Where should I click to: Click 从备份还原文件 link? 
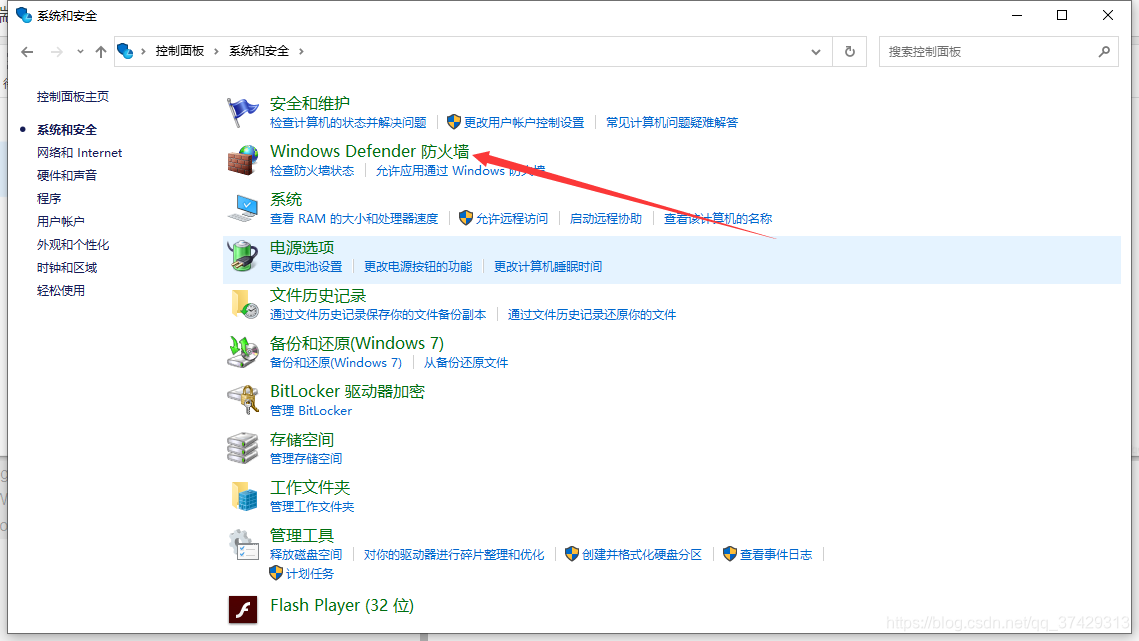coord(466,363)
